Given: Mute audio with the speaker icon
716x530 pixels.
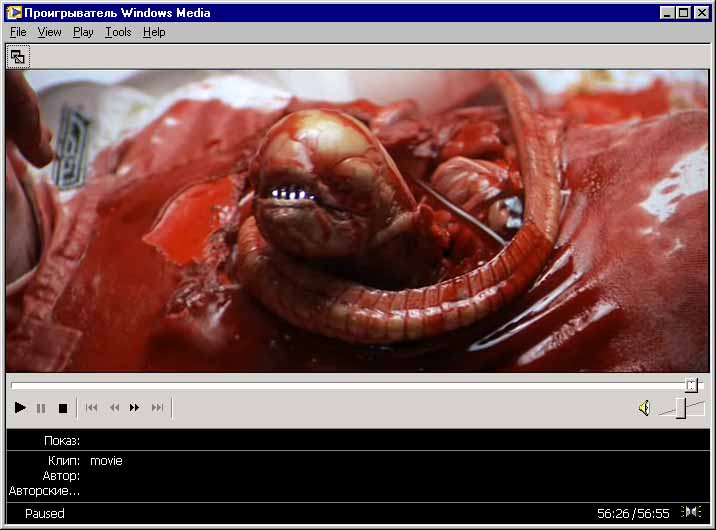Looking at the screenshot, I should click(644, 408).
